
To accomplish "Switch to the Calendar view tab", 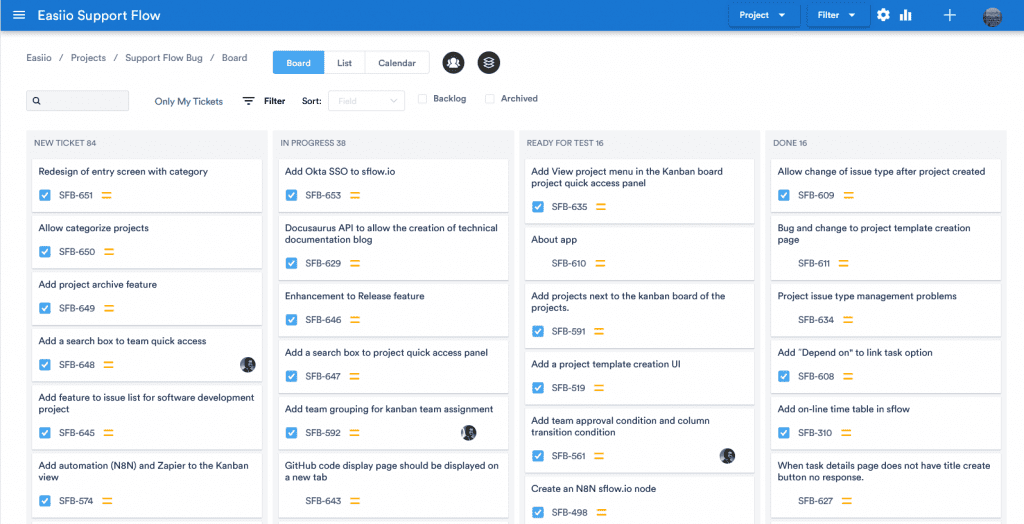I will click(397, 63).
